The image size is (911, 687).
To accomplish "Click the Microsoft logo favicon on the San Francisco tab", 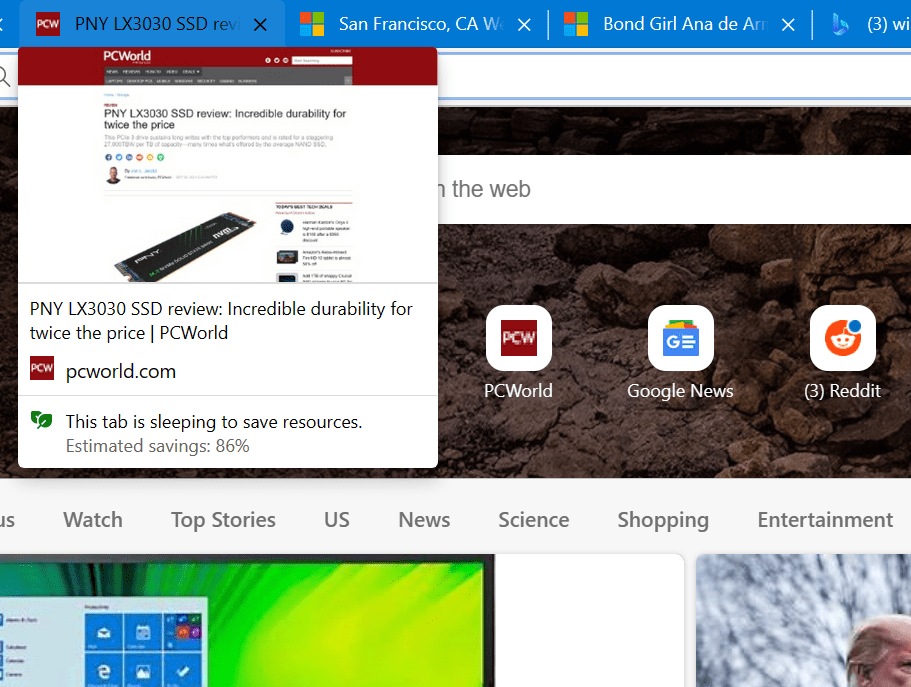I will (312, 24).
